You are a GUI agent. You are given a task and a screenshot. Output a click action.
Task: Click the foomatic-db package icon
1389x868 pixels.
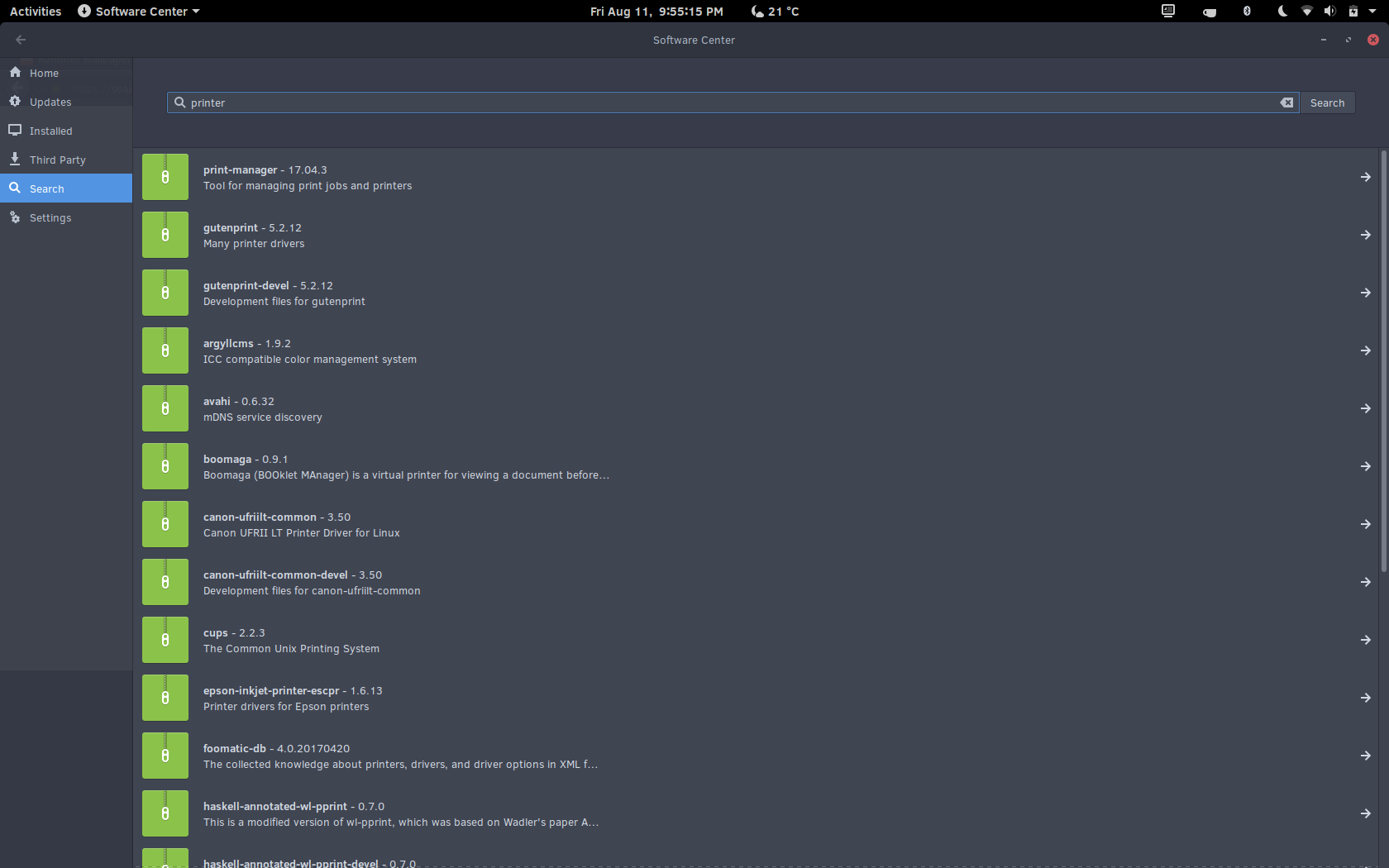click(x=165, y=756)
